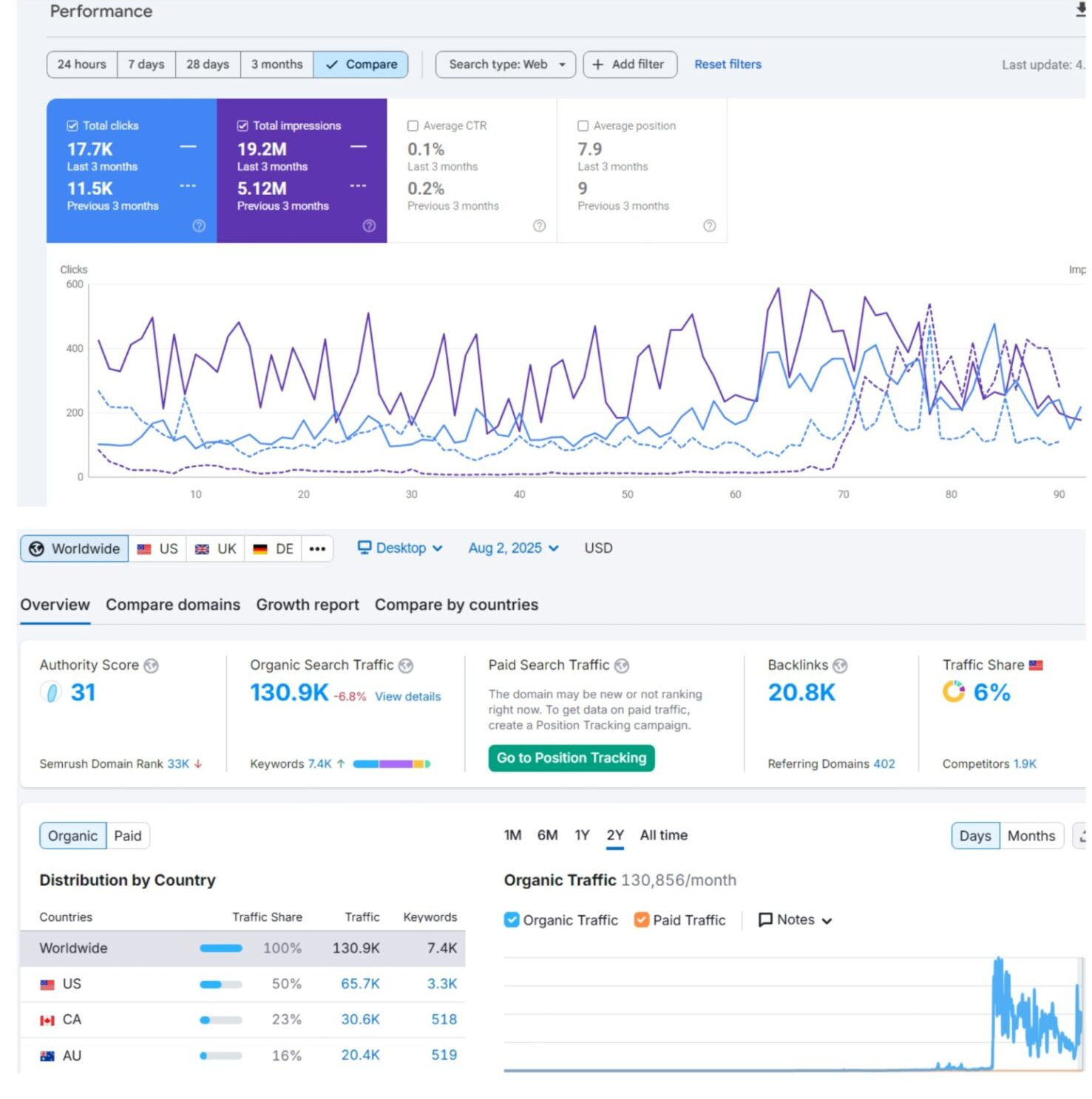
Task: Click the globe icon beside Authority Score
Action: tap(152, 666)
